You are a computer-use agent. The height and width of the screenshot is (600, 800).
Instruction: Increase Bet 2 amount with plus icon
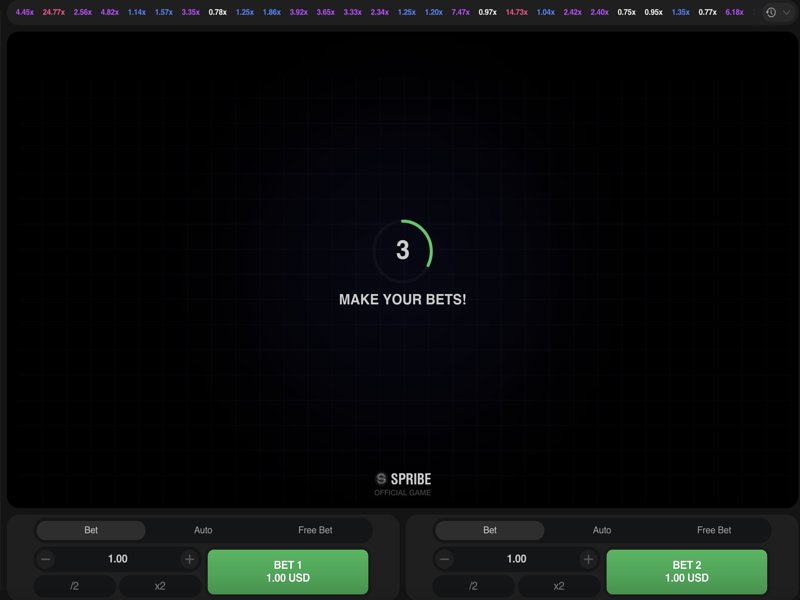tap(588, 559)
